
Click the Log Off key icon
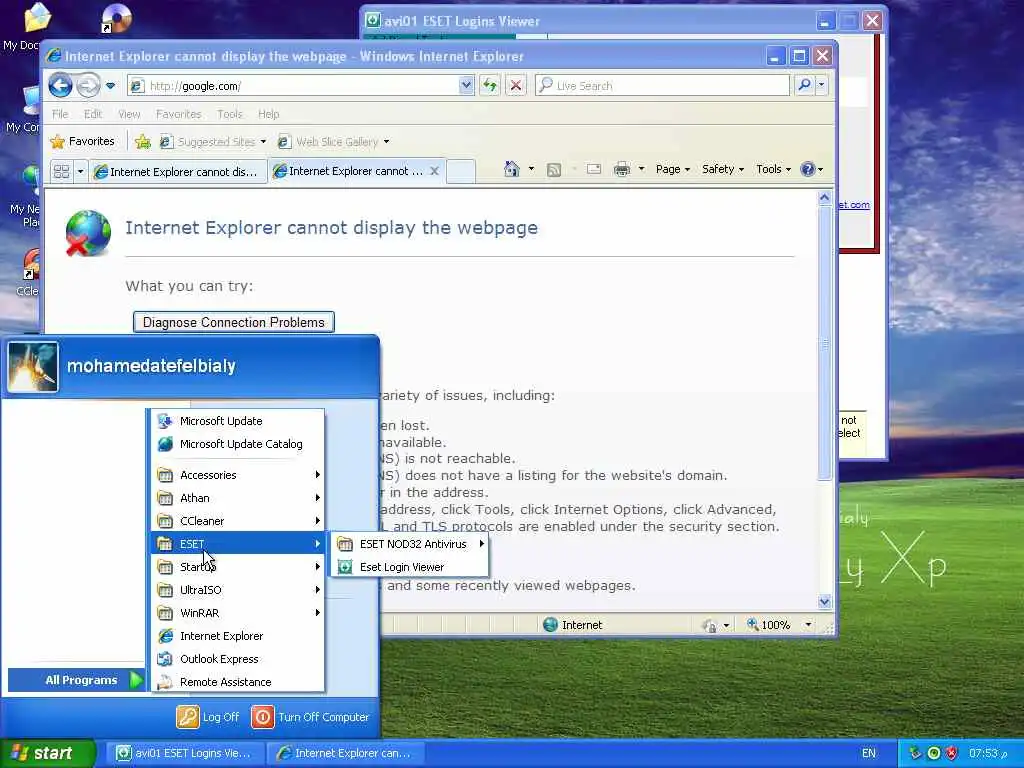187,717
